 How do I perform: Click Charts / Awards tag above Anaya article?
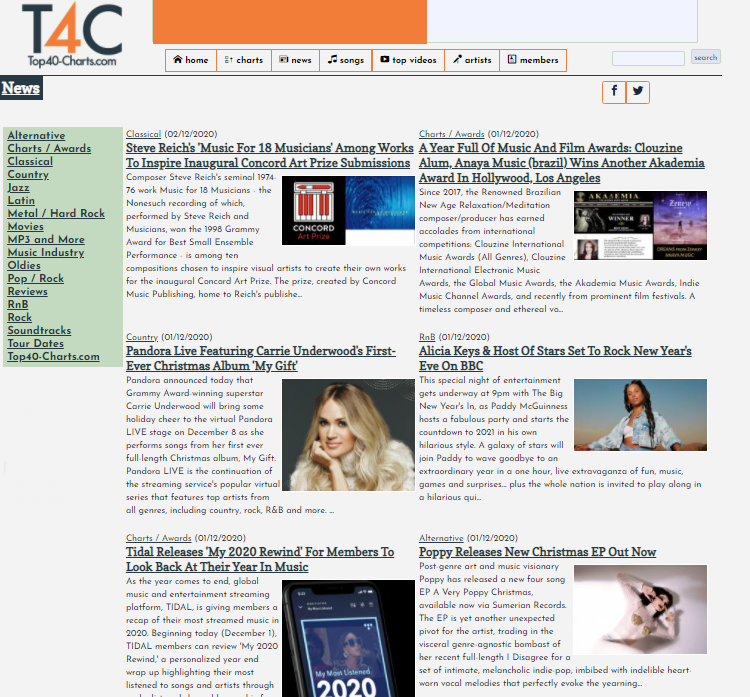coord(452,134)
